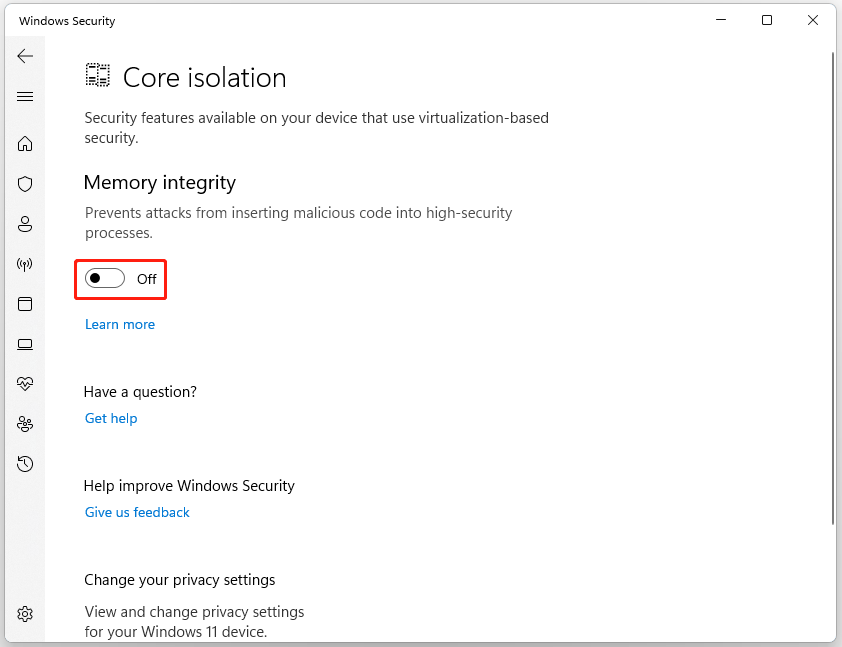Open Device security via the laptop icon
This screenshot has width=842, height=647.
pyautogui.click(x=24, y=344)
